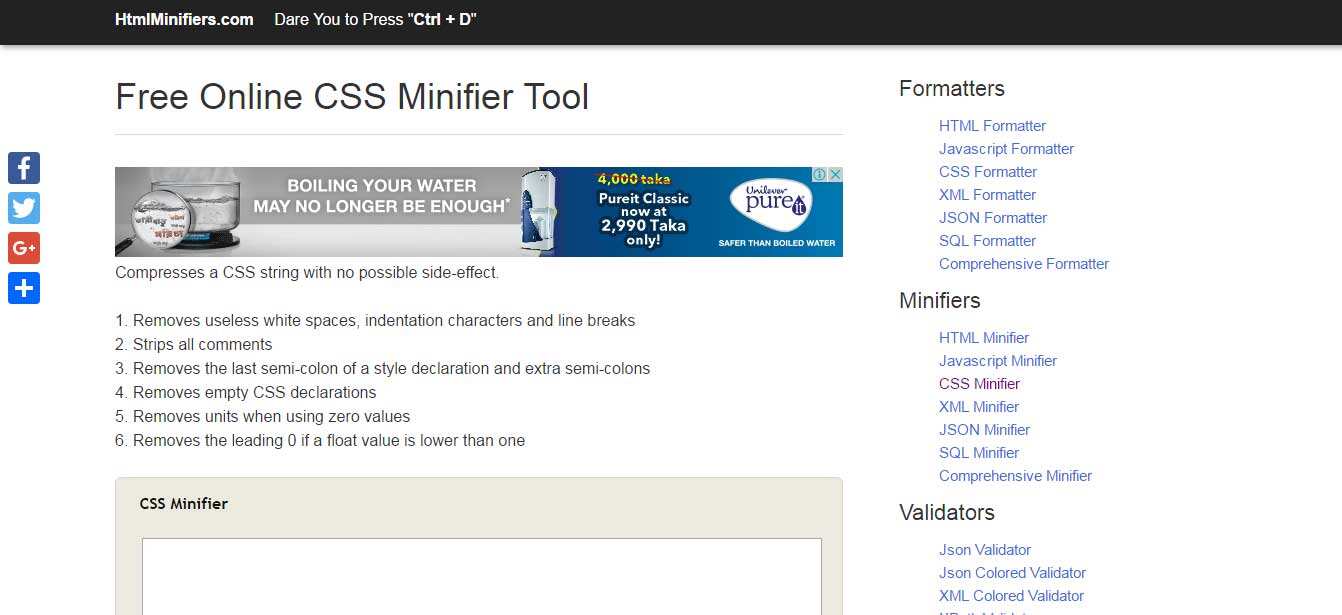Click the ad info icon on the banner
1342x615 pixels.
click(819, 175)
